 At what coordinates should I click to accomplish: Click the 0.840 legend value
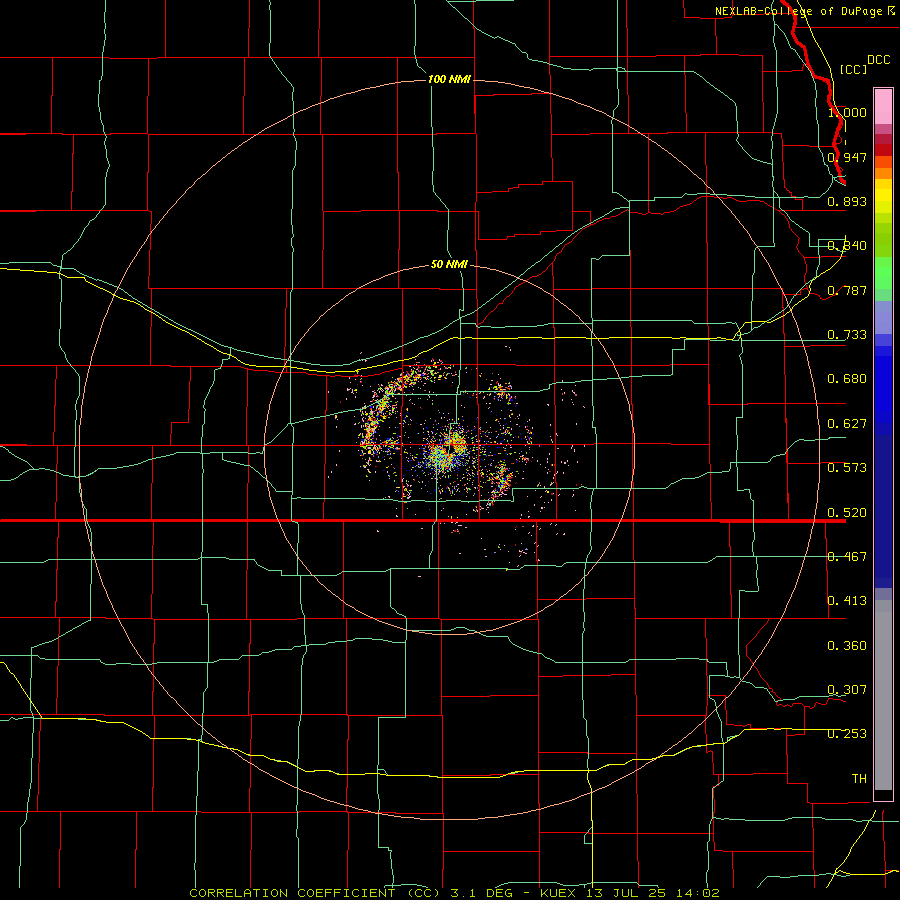point(847,246)
